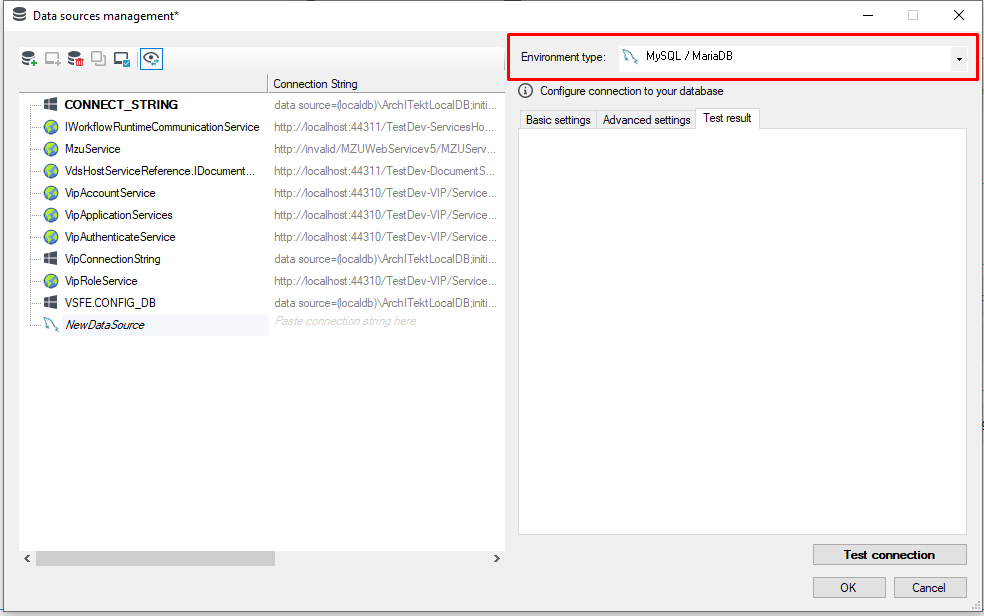Click the globe icon beside VipAuthenticateService

[x=51, y=236]
